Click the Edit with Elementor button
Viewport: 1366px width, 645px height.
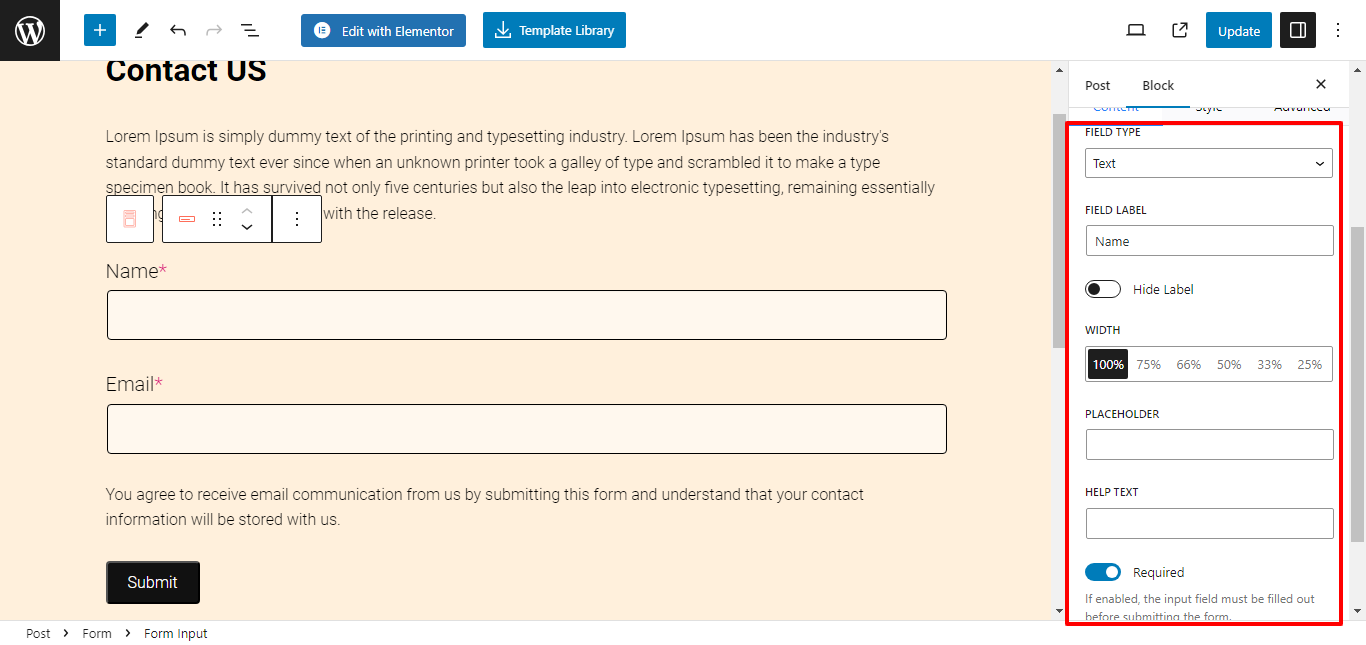point(384,30)
